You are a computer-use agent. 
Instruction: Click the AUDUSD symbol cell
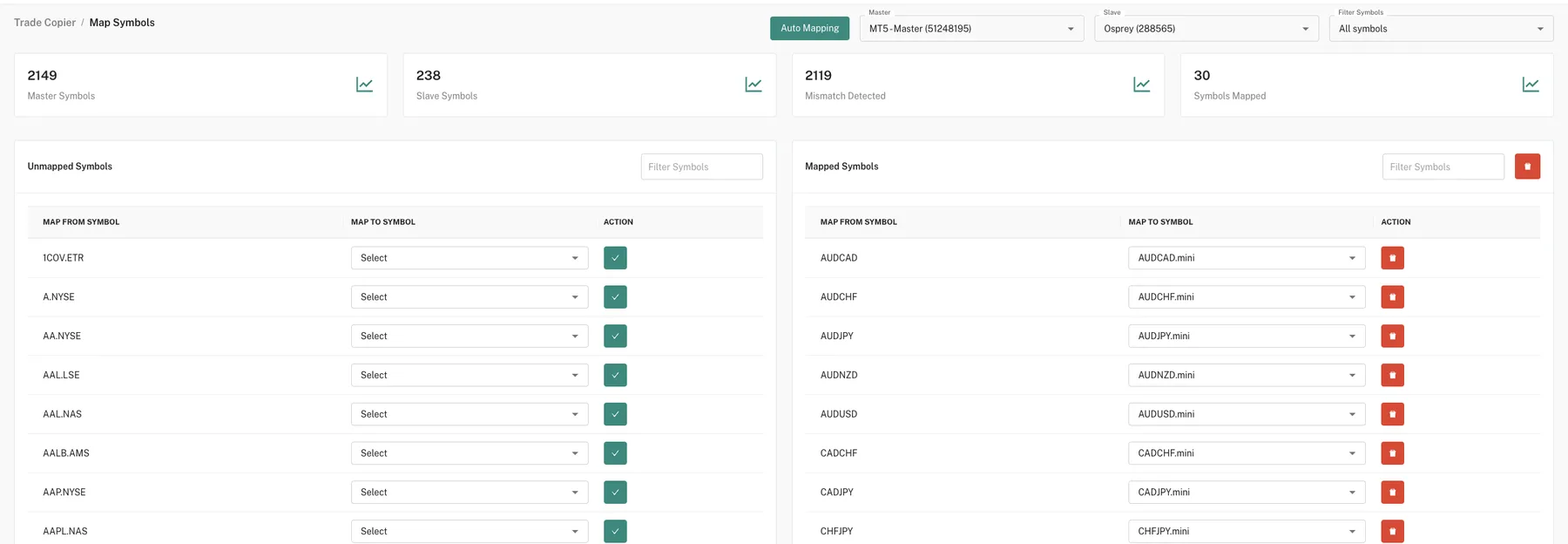pyautogui.click(x=839, y=414)
